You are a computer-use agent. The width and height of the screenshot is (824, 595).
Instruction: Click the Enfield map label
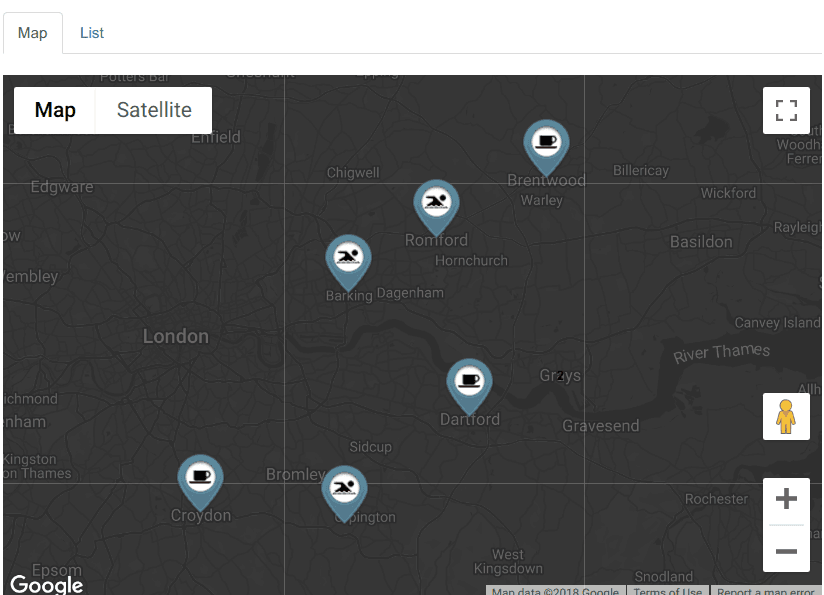(x=216, y=138)
